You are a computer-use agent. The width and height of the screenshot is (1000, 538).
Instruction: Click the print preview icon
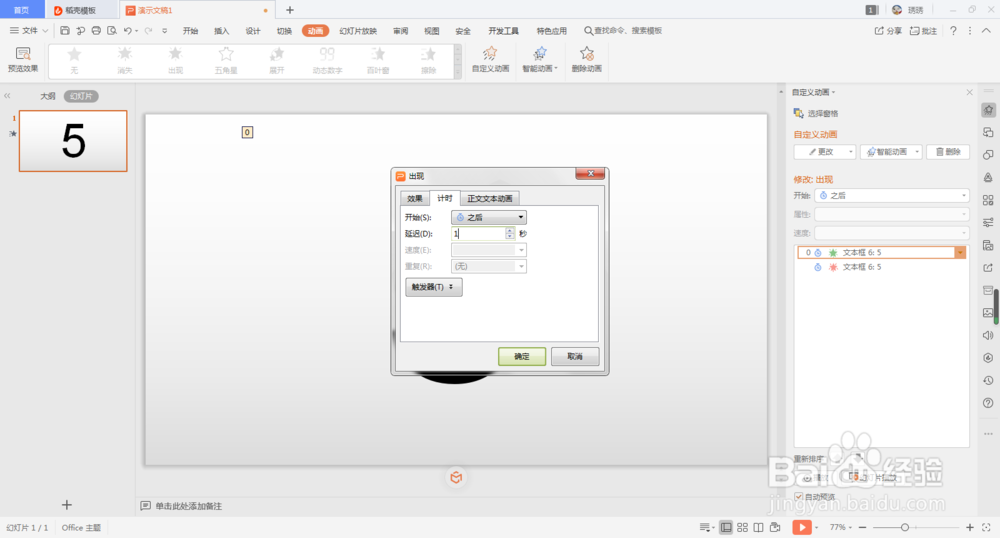tap(112, 31)
